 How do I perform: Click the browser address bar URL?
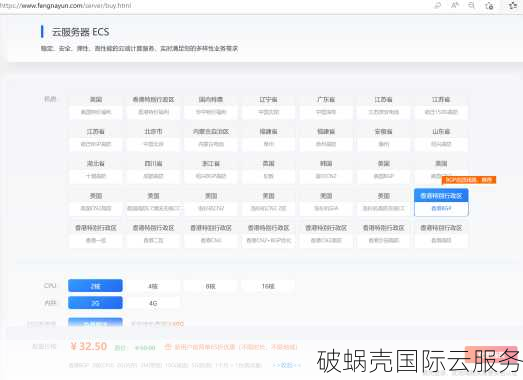tap(66, 5)
